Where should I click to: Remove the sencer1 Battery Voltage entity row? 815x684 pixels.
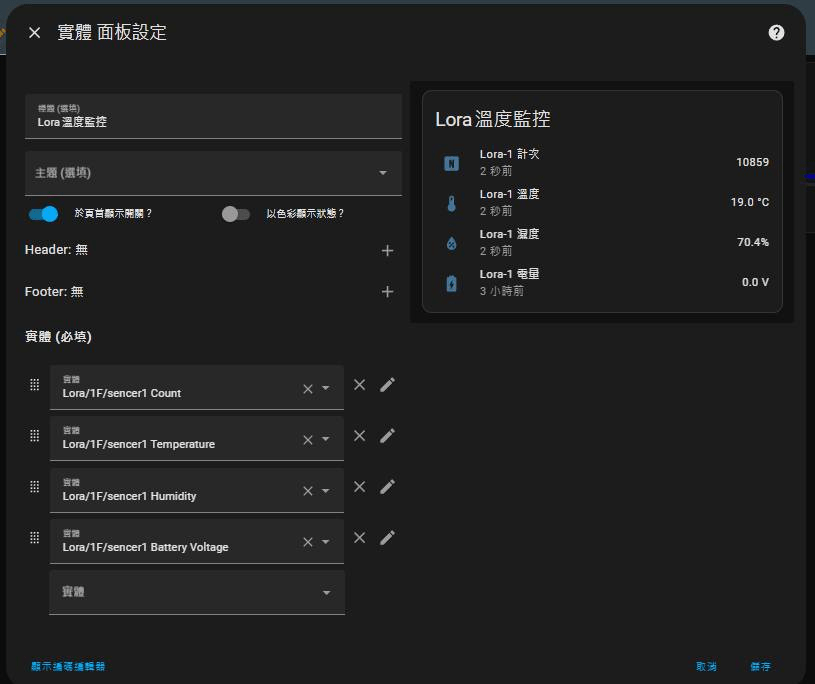point(360,538)
